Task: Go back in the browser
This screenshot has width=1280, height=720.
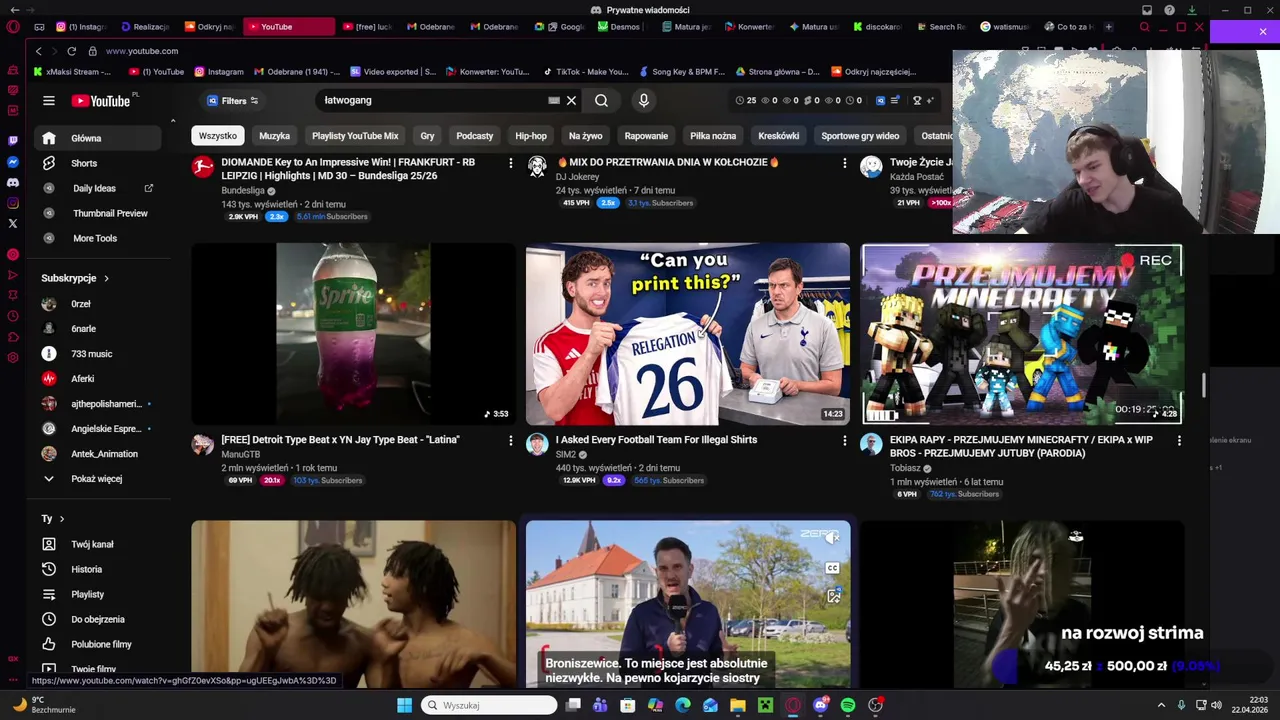Action: [x=38, y=51]
